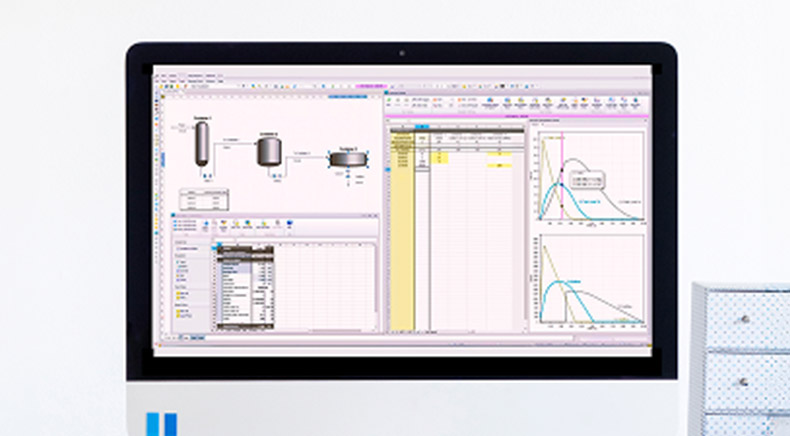Screen dimensions: 790x436
Task: Click the blue outlet port under the tall vessel
Action: pos(205,175)
